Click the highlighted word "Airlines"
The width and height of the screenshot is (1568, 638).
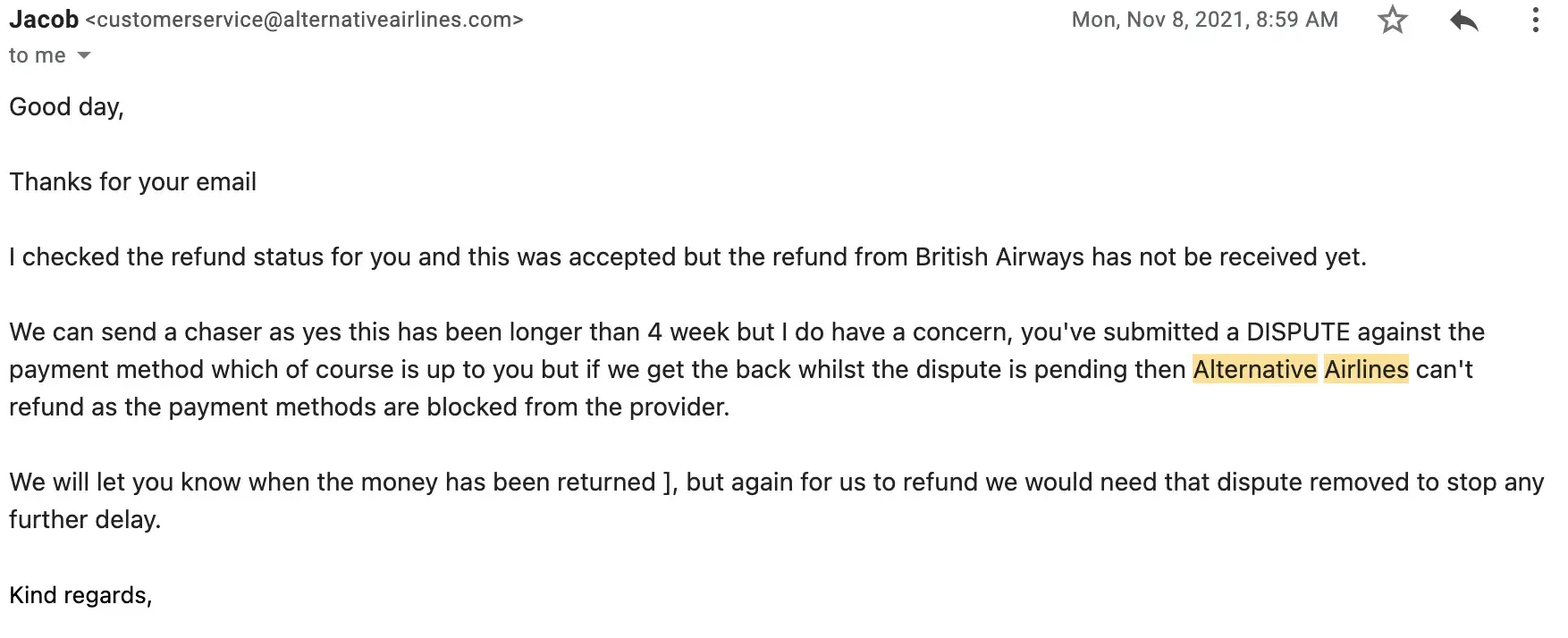click(1366, 369)
